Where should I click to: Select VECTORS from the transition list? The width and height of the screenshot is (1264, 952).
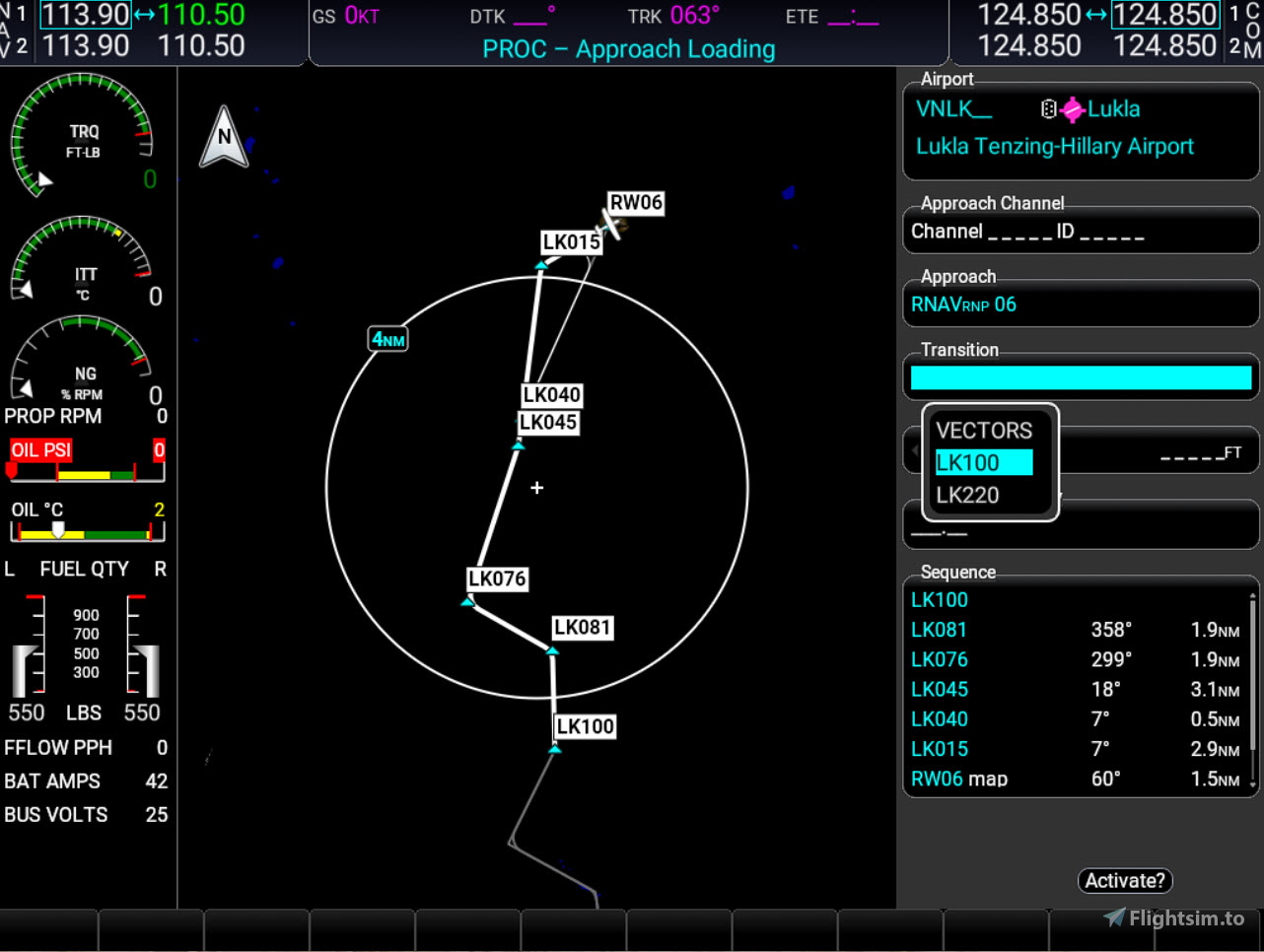click(x=985, y=430)
